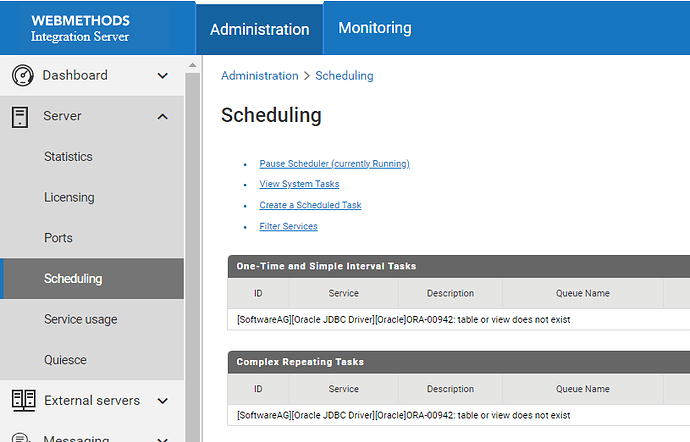Image resolution: width=690 pixels, height=442 pixels.
Task: Click Queue Name header in One-Time tasks table
Action: (583, 293)
